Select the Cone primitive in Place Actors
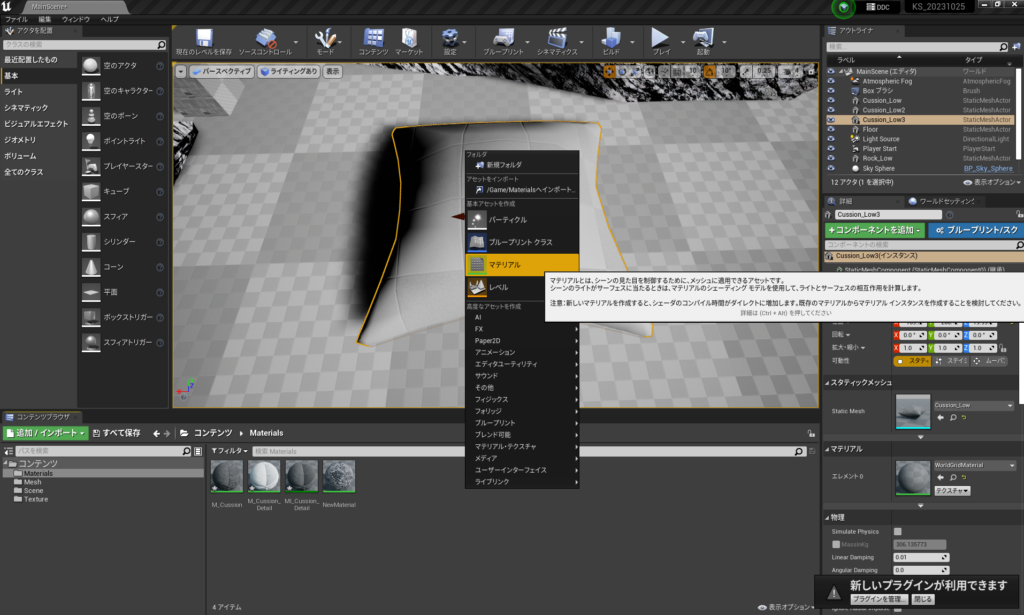Image resolution: width=1024 pixels, height=615 pixels. [123, 266]
